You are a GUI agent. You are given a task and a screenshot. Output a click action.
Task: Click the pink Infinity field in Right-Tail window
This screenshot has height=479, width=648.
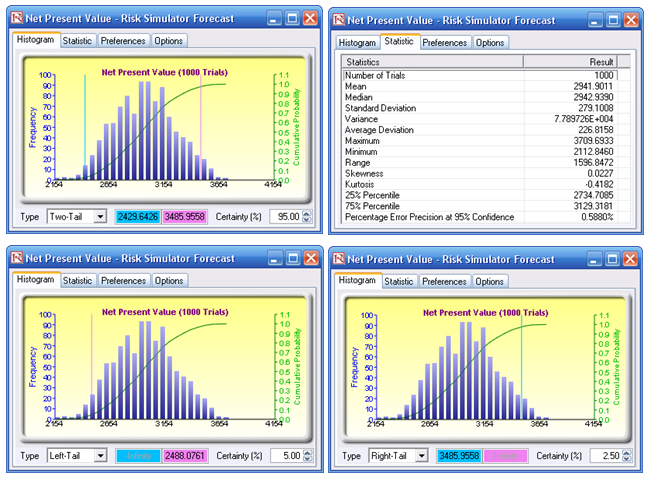point(505,456)
